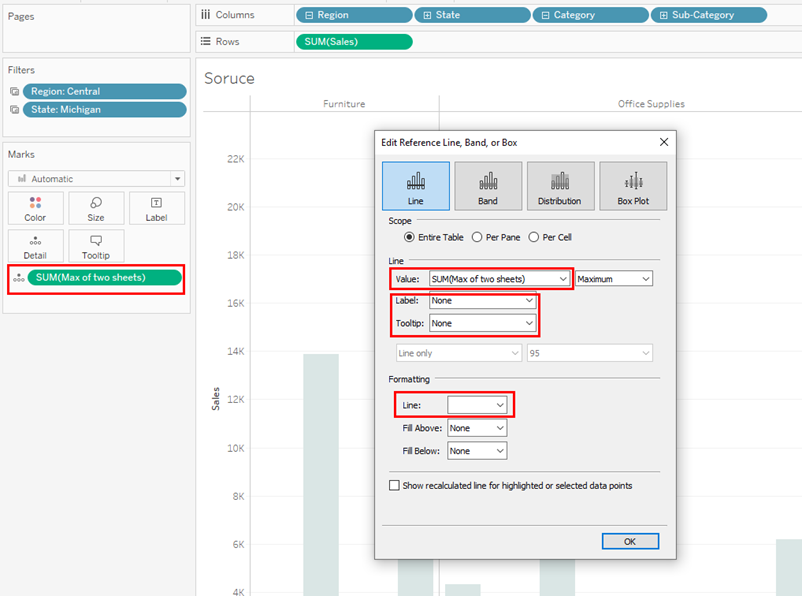Viewport: 802px width, 596px height.
Task: Select Entire Table scope
Action: click(434, 237)
